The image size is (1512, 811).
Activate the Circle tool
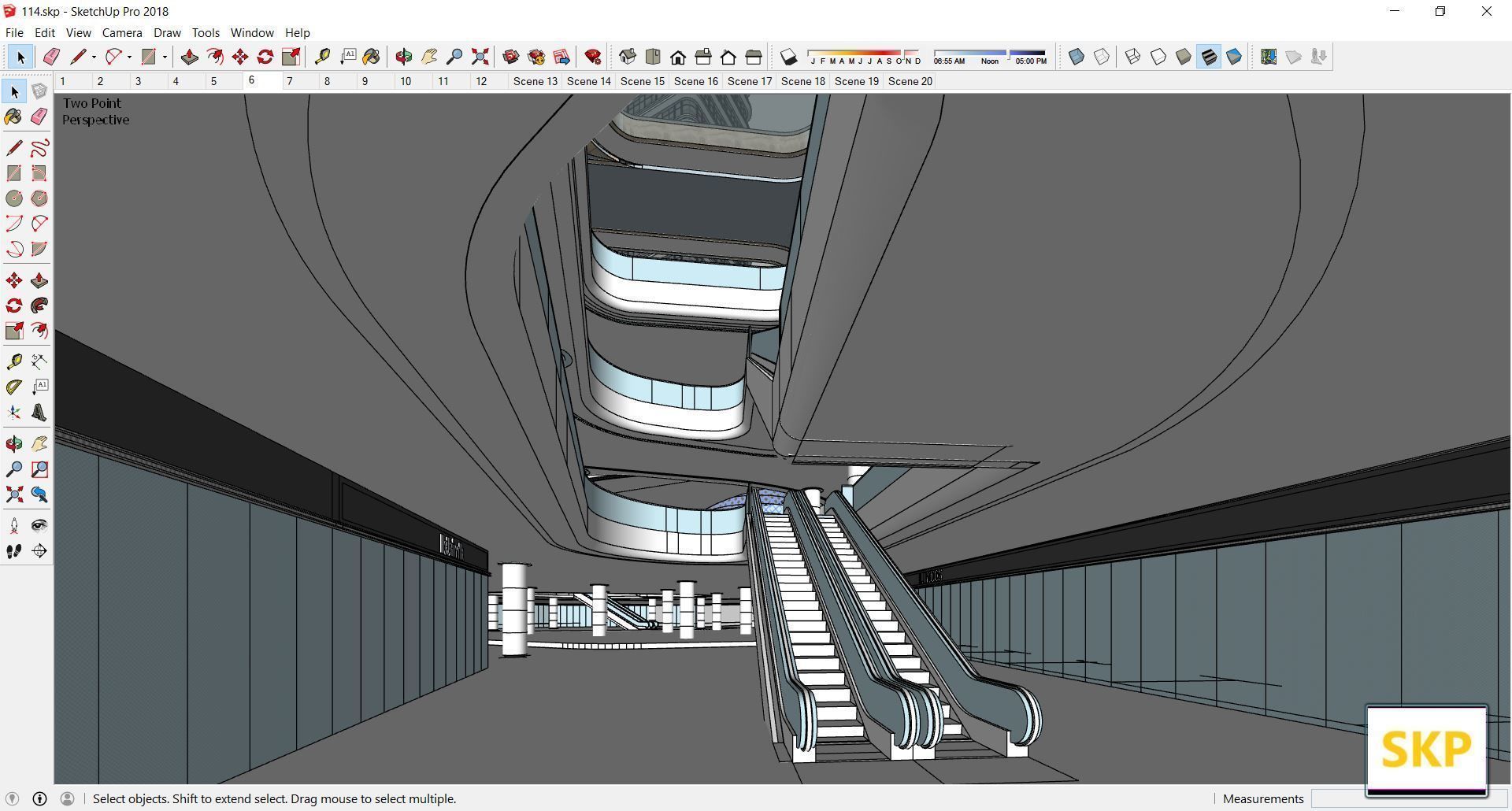point(14,198)
